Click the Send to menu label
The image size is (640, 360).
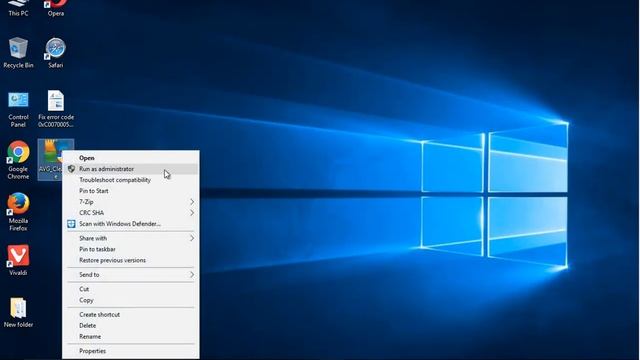click(x=89, y=275)
